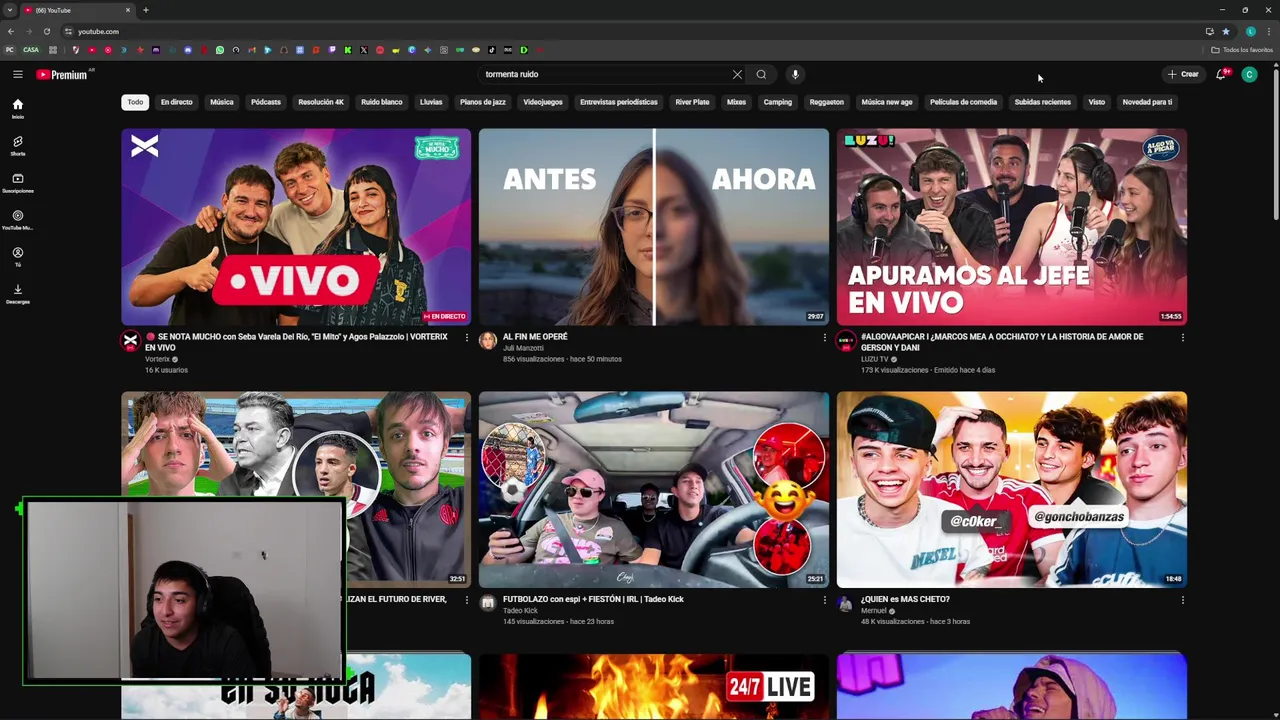This screenshot has width=1280, height=720.
Task: Open the notifications bell
Action: (x=1221, y=74)
